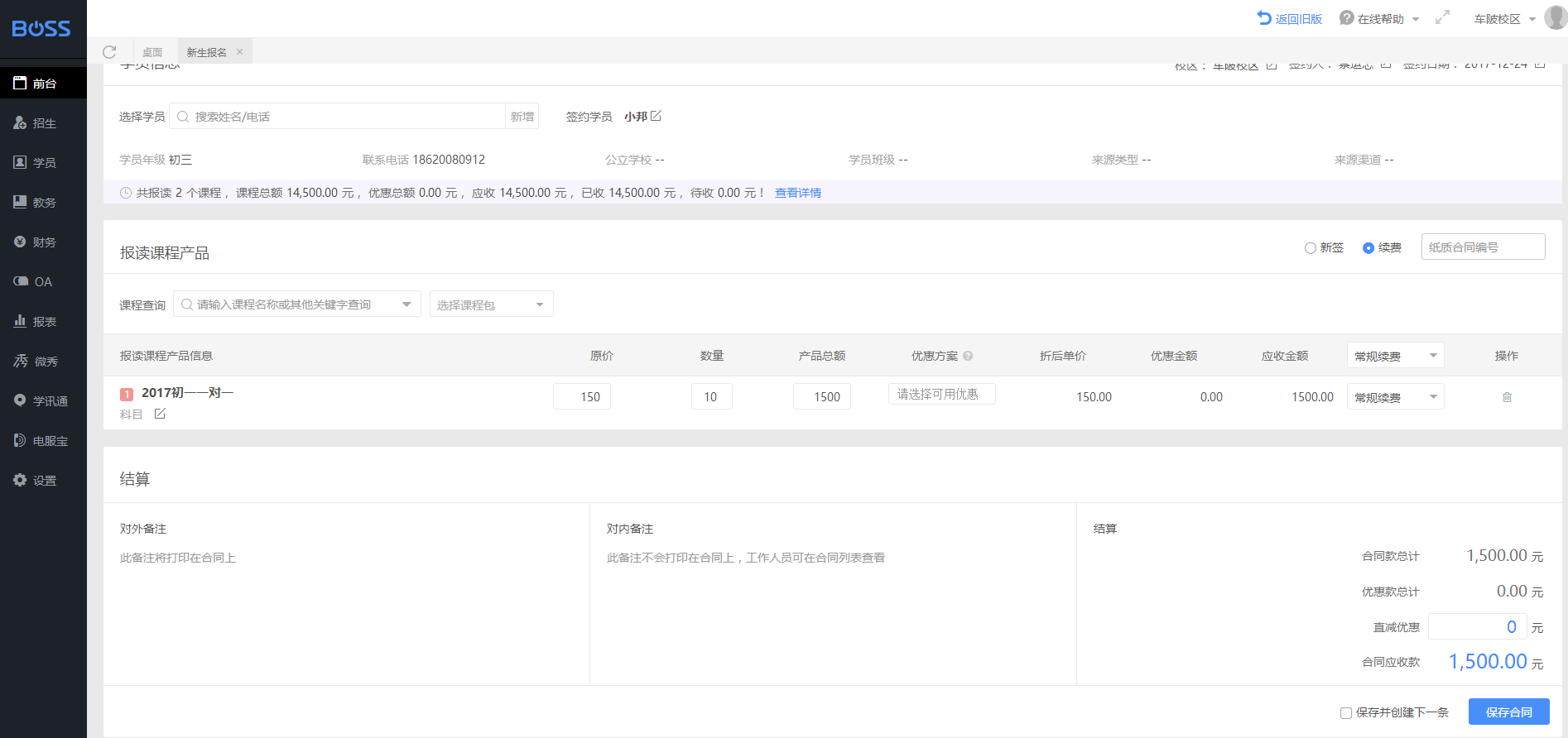Open the 选择课程包 dropdown
The height and width of the screenshot is (738, 1568).
point(492,304)
